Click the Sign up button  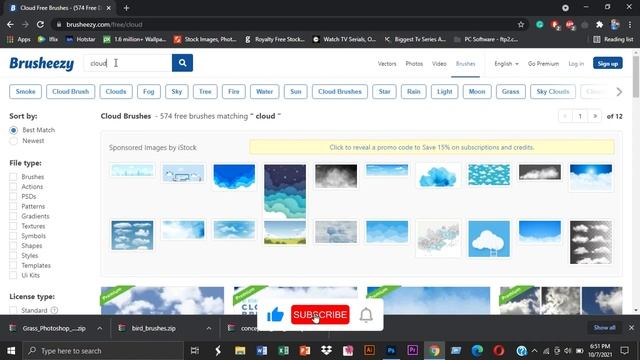tap(607, 63)
